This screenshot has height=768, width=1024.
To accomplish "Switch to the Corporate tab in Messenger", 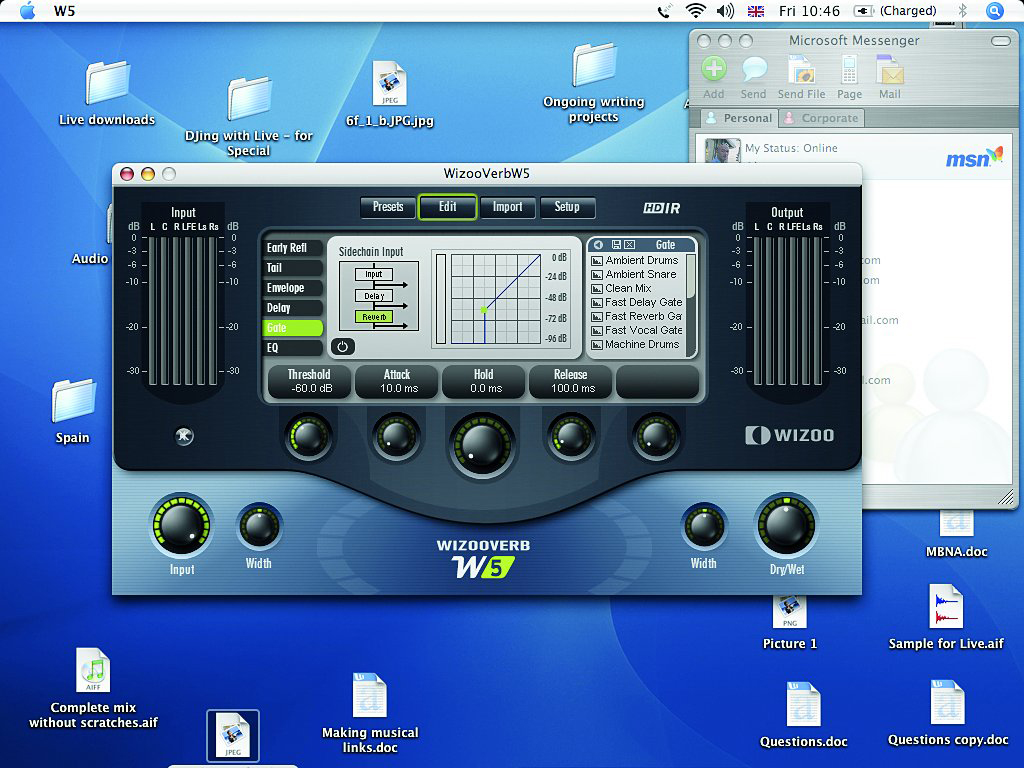I will 822,118.
